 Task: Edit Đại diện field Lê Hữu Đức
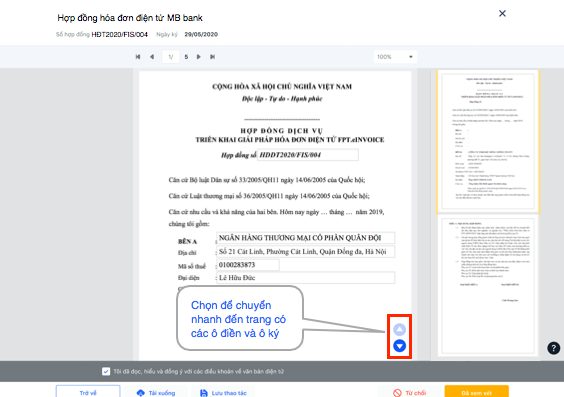(306, 278)
